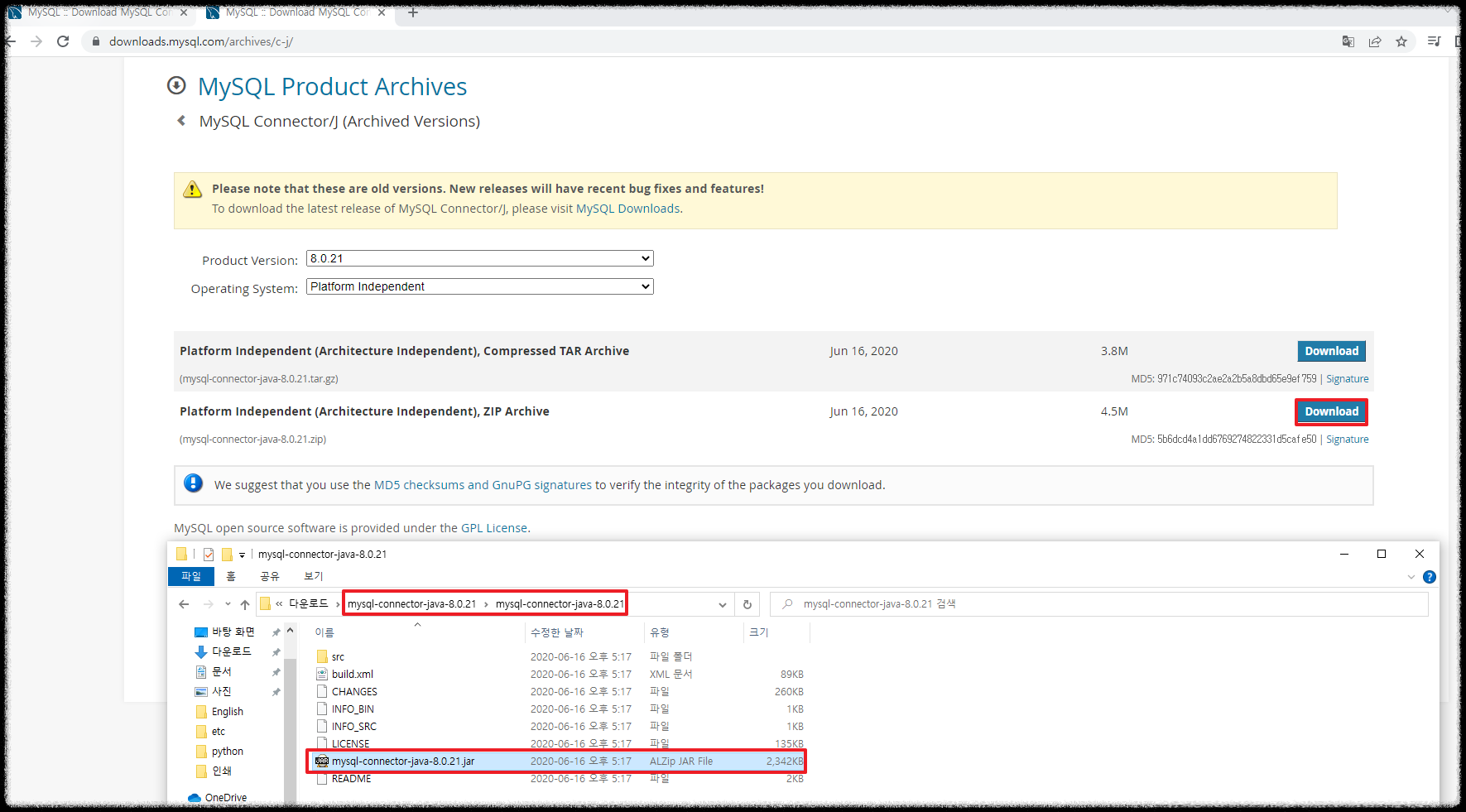Go up one folder level in Explorer

(x=245, y=604)
